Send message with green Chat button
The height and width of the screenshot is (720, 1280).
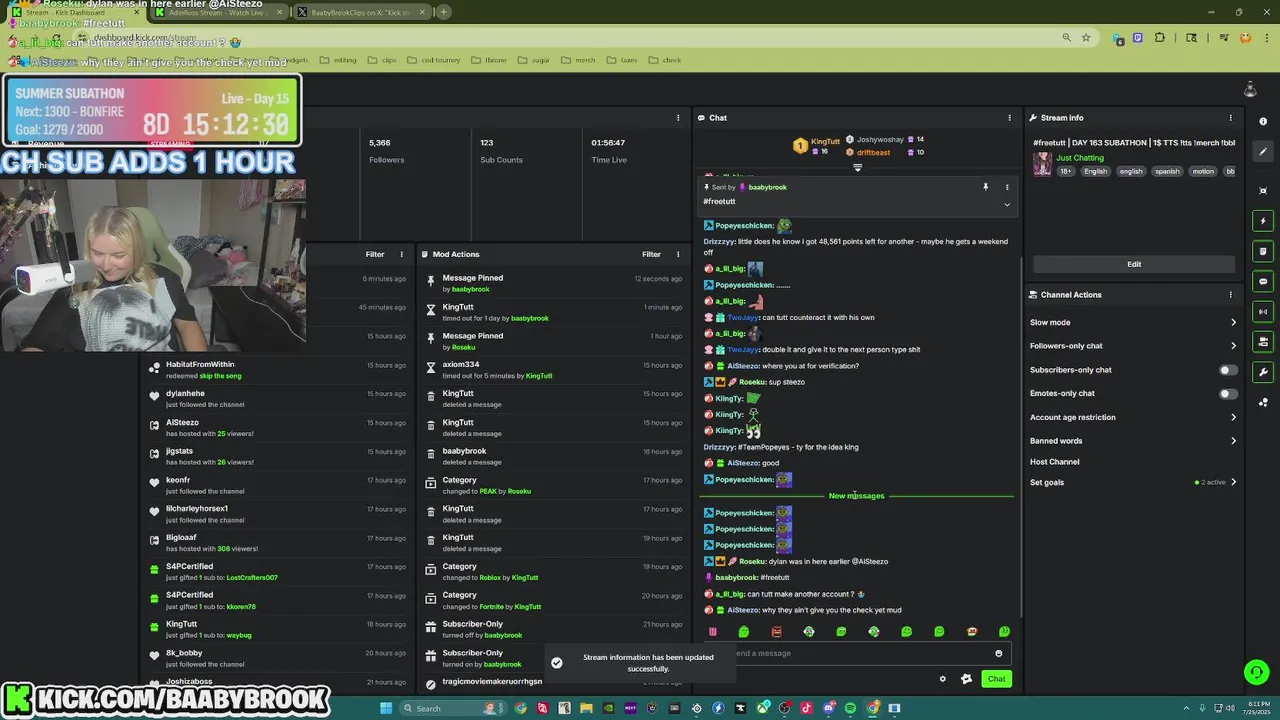tap(996, 679)
